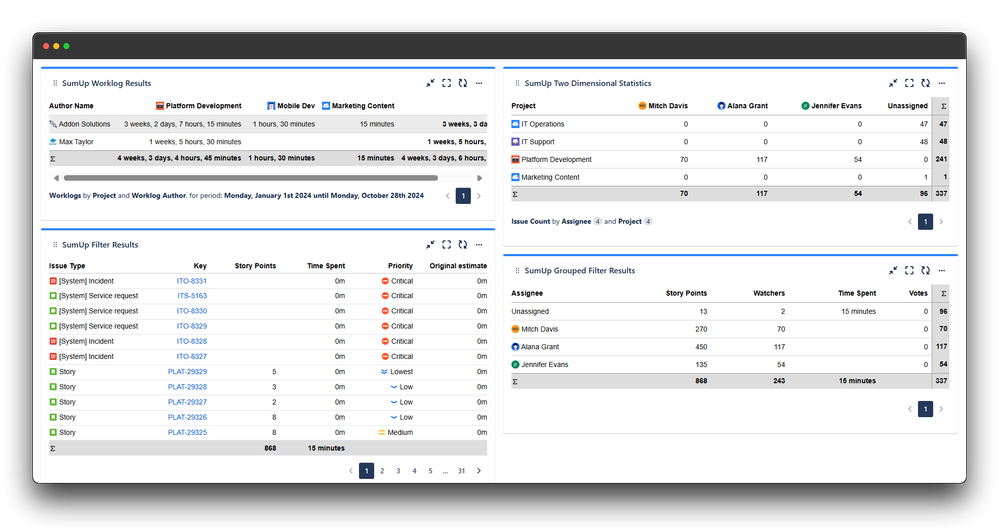Click Mitch Davis avatar in Two Dimensional Statistics header
Viewport: 999px width, 532px height.
pos(642,106)
